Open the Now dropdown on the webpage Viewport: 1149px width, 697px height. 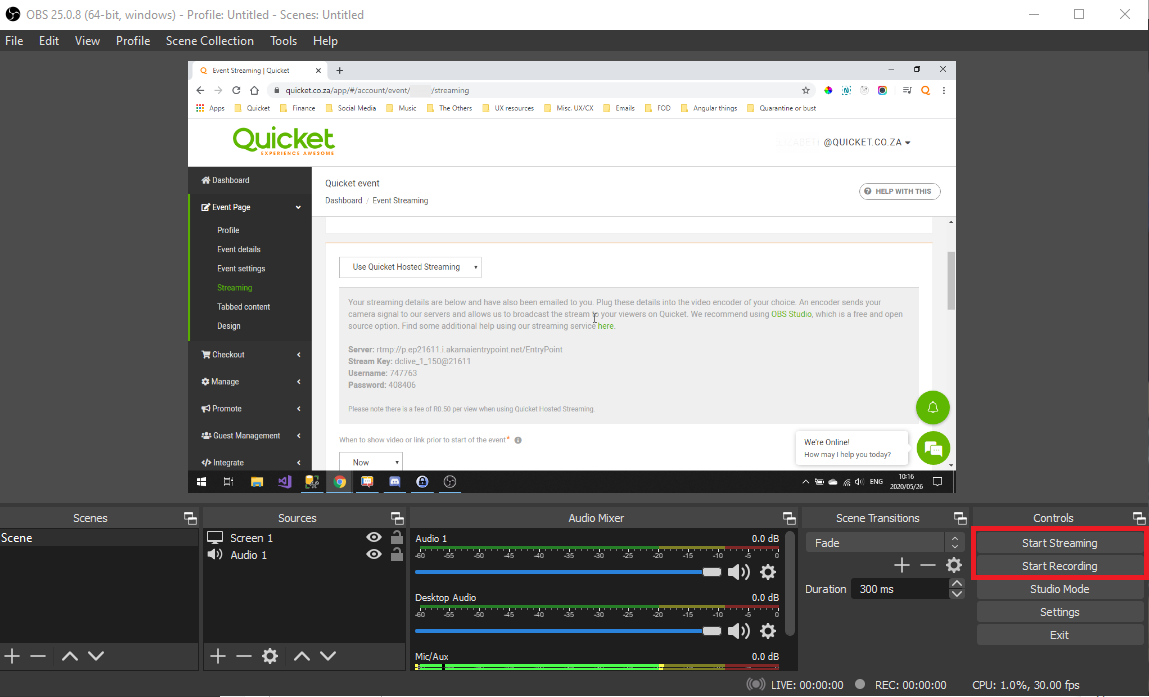(x=370, y=461)
